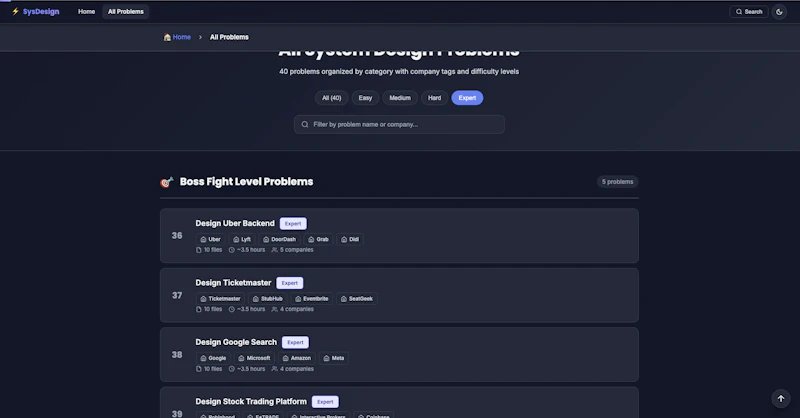
Task: Click the Lyft company tag
Action: [242, 239]
